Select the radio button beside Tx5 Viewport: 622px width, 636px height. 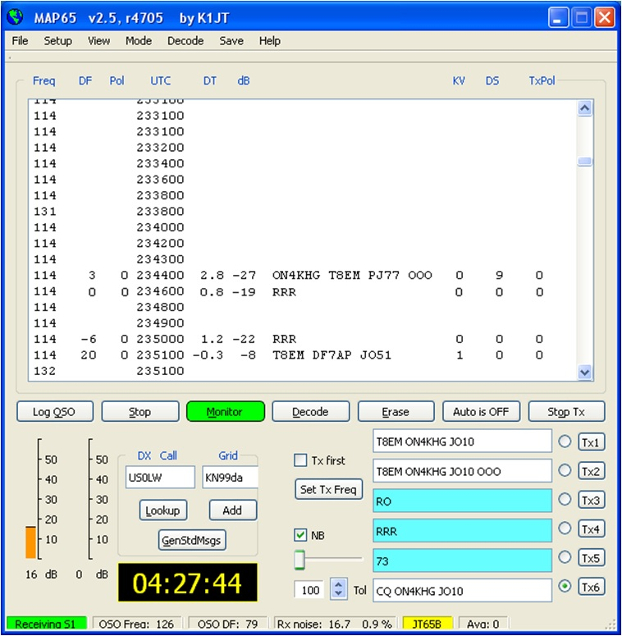[x=565, y=557]
